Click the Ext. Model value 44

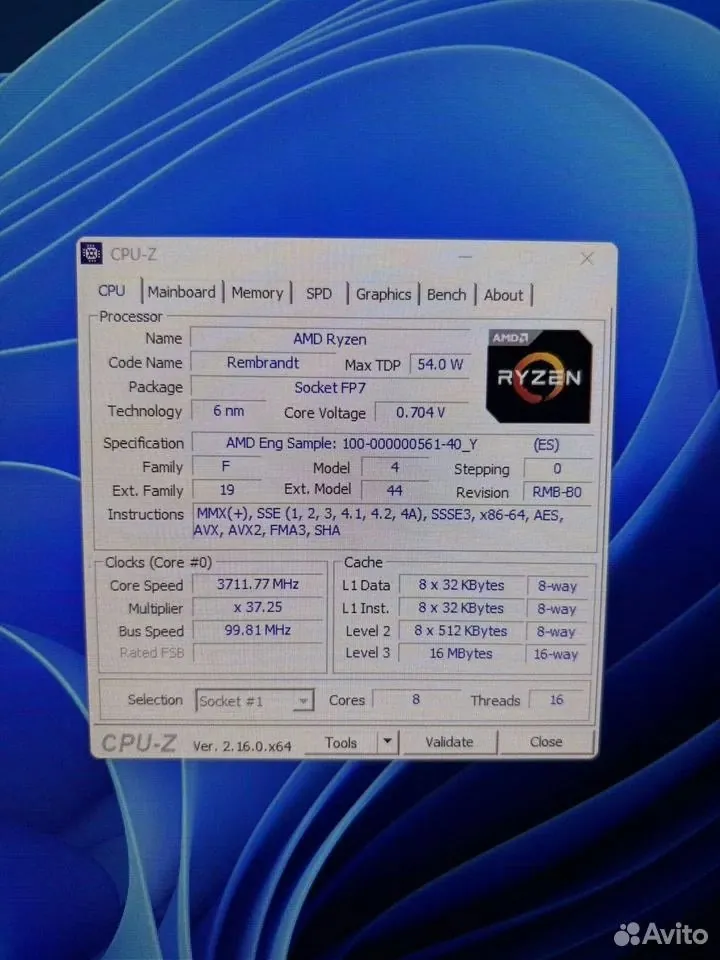pos(394,490)
